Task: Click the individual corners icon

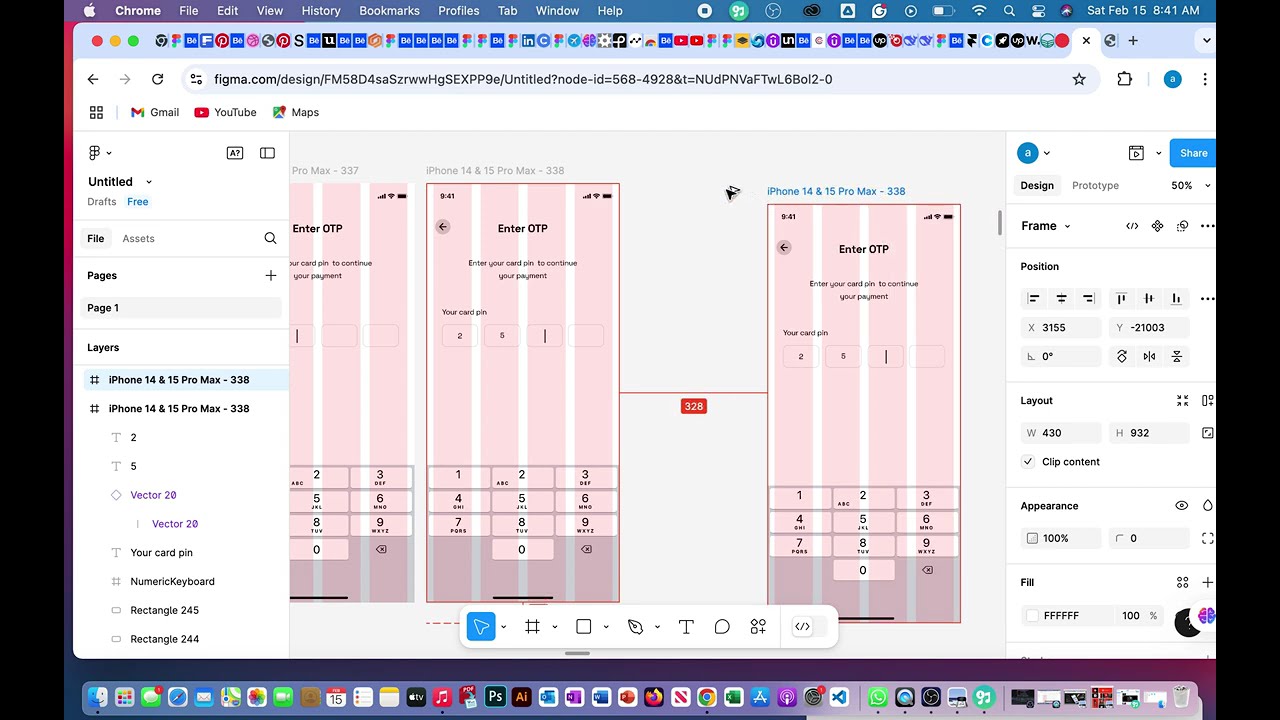Action: point(1207,538)
